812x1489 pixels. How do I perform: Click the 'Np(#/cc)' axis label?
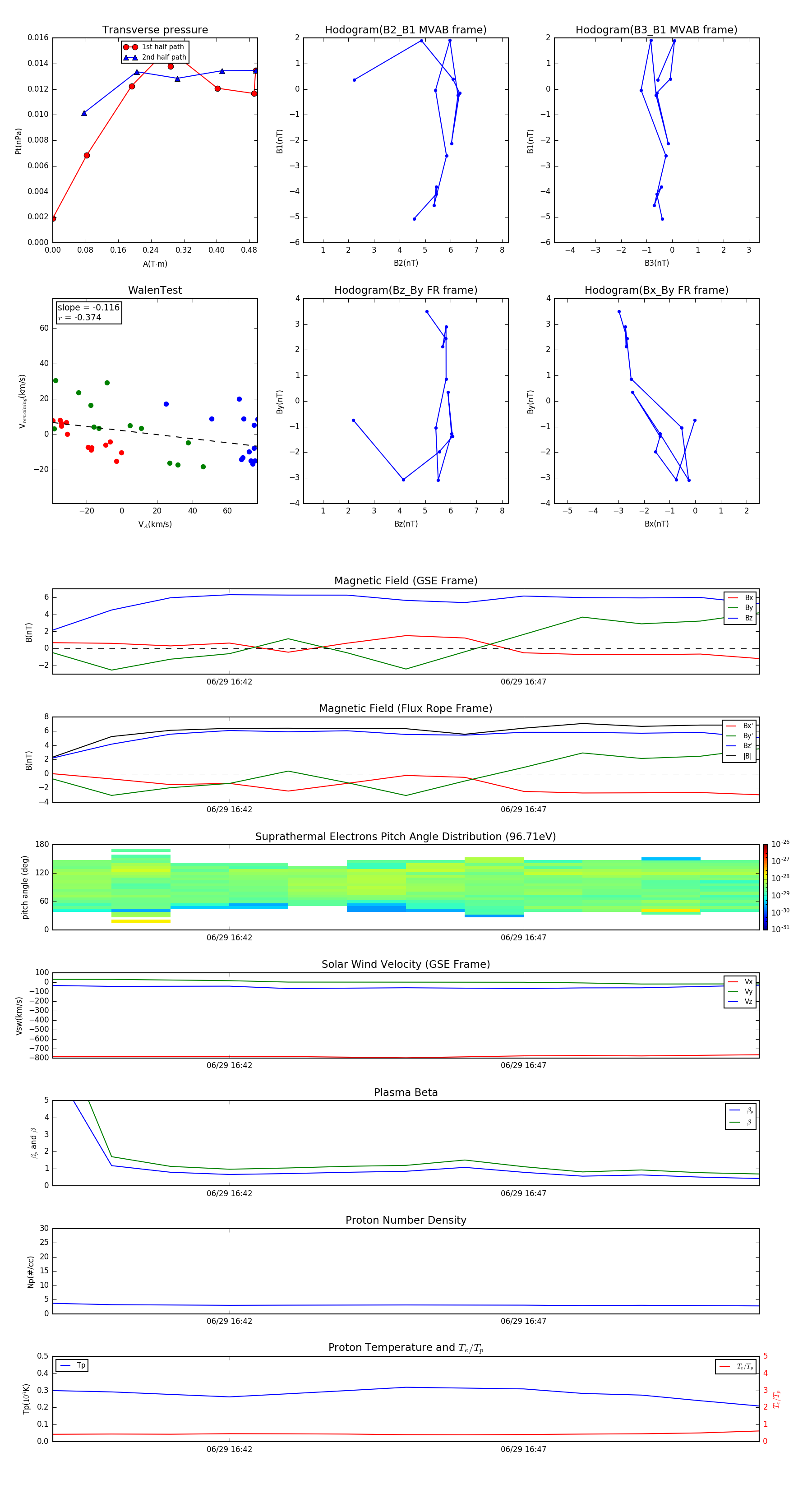click(x=31, y=1271)
